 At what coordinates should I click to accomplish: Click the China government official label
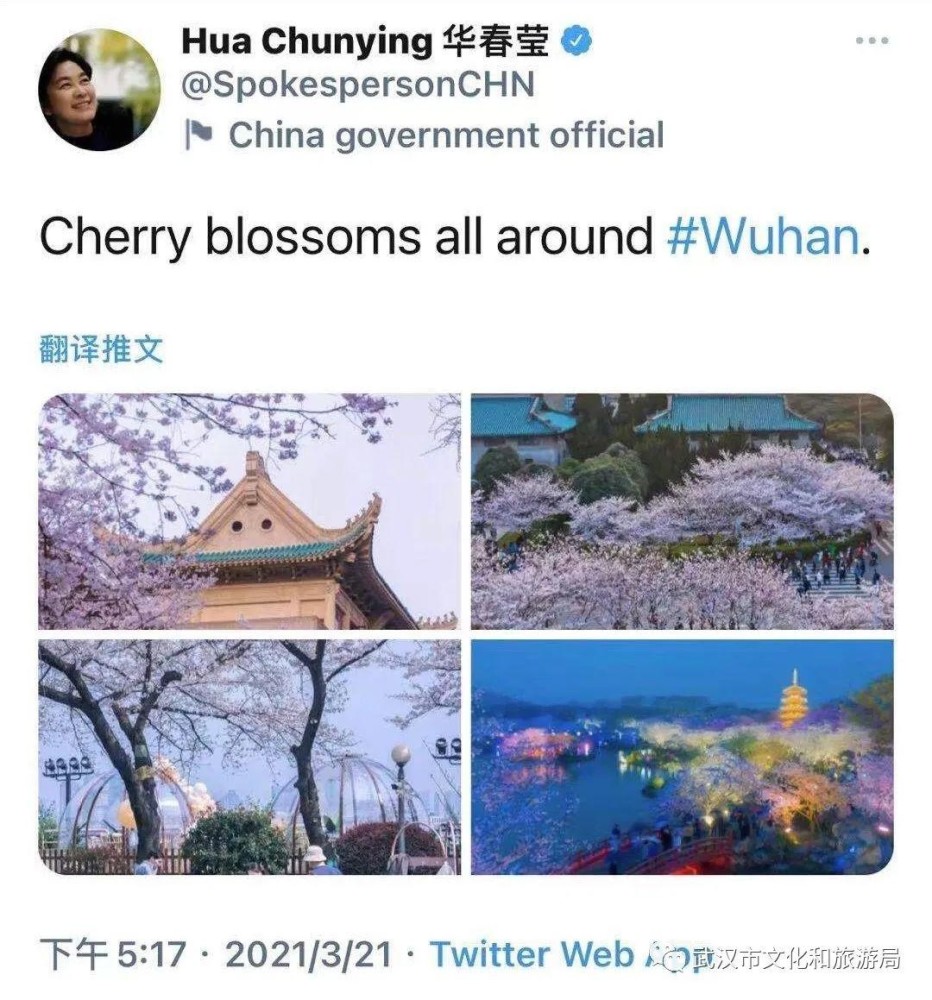446,135
